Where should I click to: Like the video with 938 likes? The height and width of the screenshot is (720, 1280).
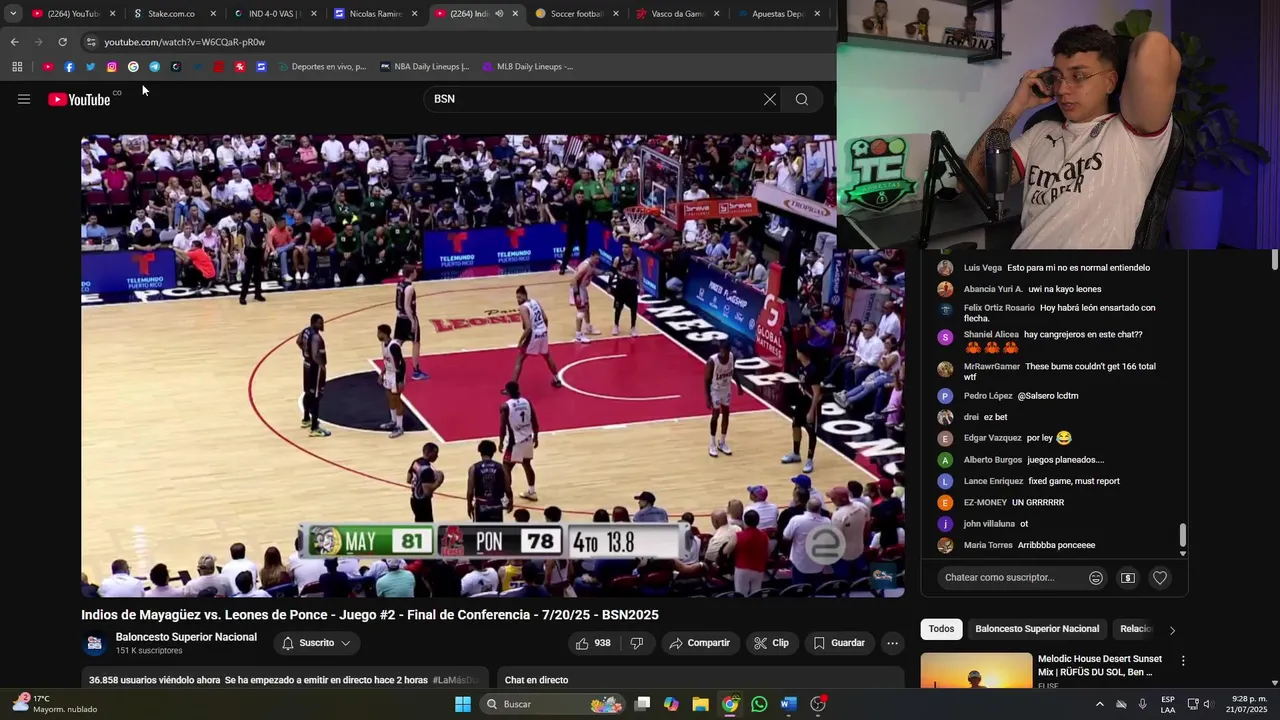[593, 643]
